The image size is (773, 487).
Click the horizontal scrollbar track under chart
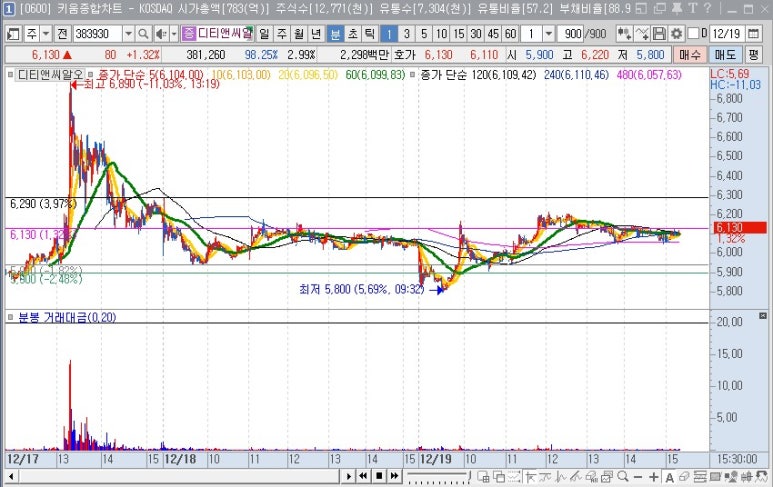pos(178,477)
